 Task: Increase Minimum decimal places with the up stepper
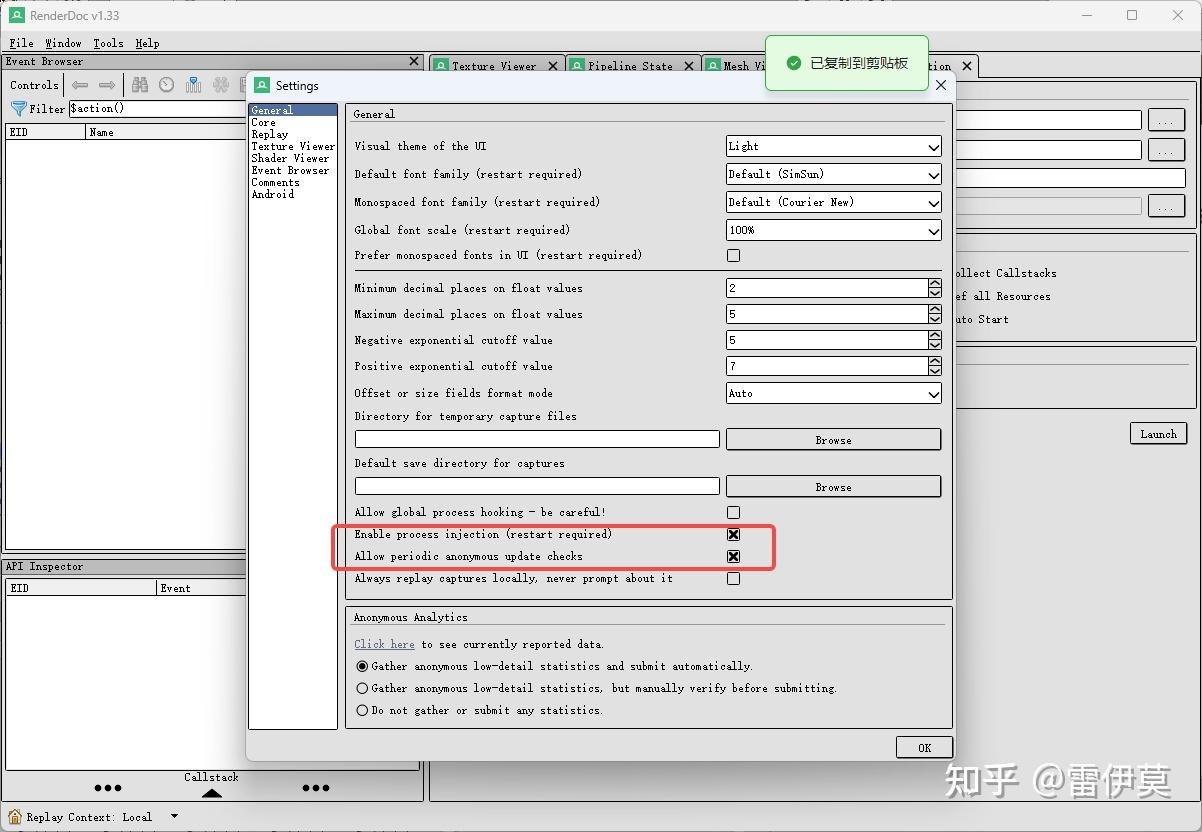(934, 283)
